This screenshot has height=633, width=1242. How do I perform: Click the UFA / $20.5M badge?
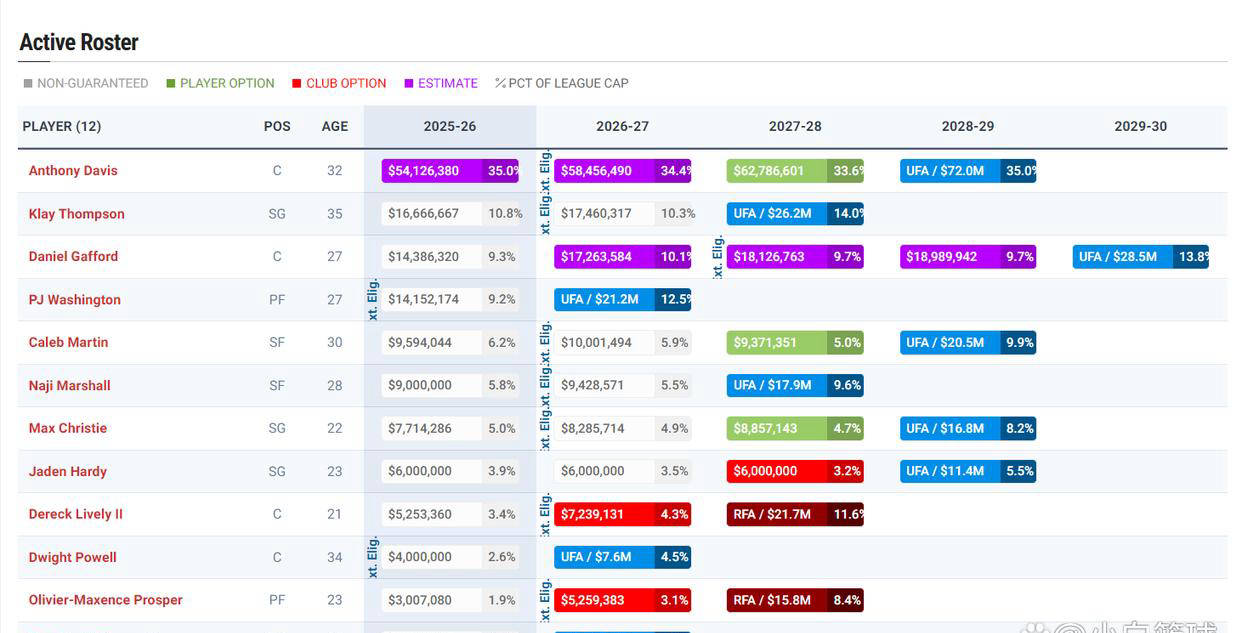[x=968, y=343]
